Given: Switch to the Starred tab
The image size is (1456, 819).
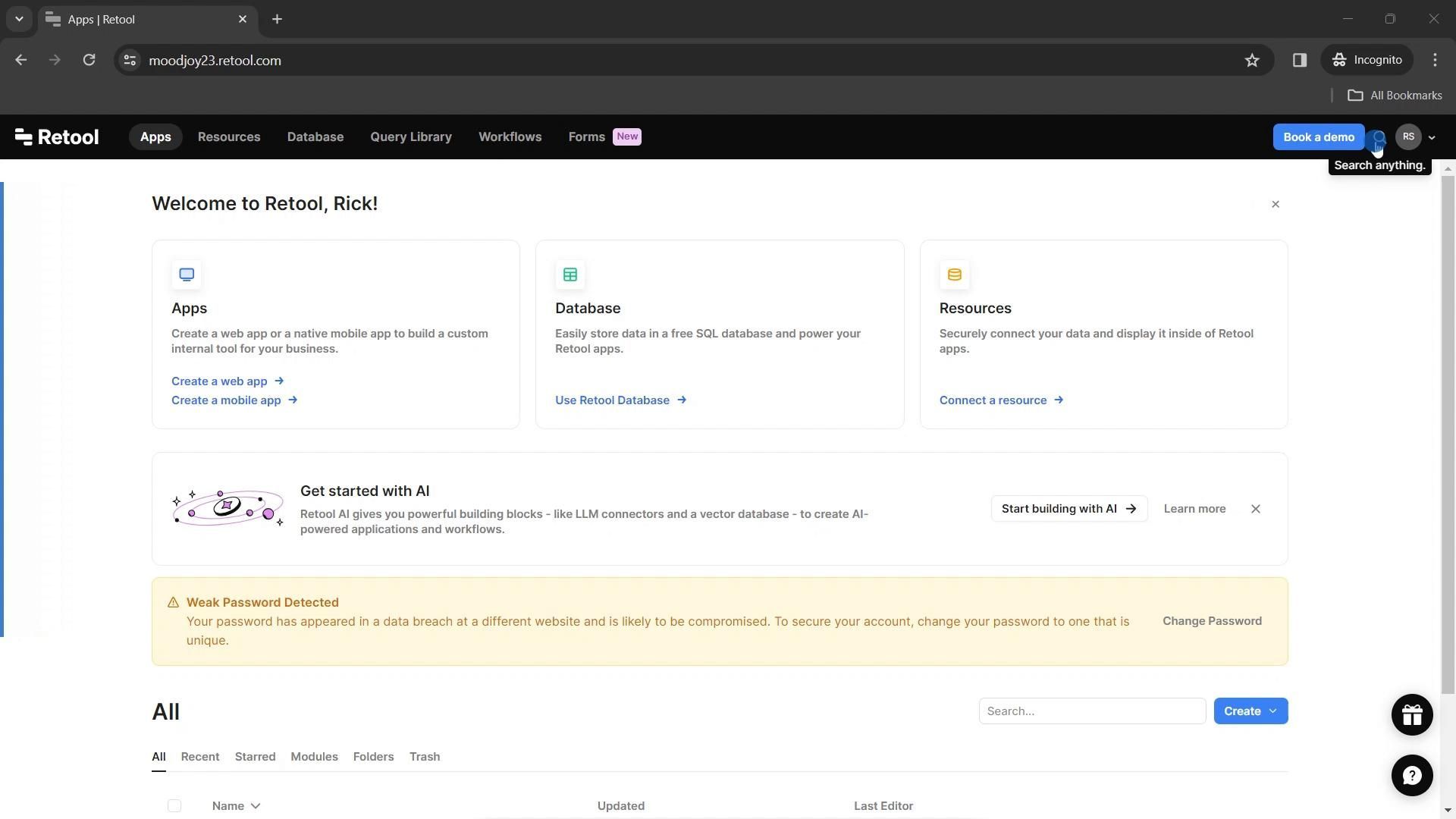Looking at the screenshot, I should [255, 757].
